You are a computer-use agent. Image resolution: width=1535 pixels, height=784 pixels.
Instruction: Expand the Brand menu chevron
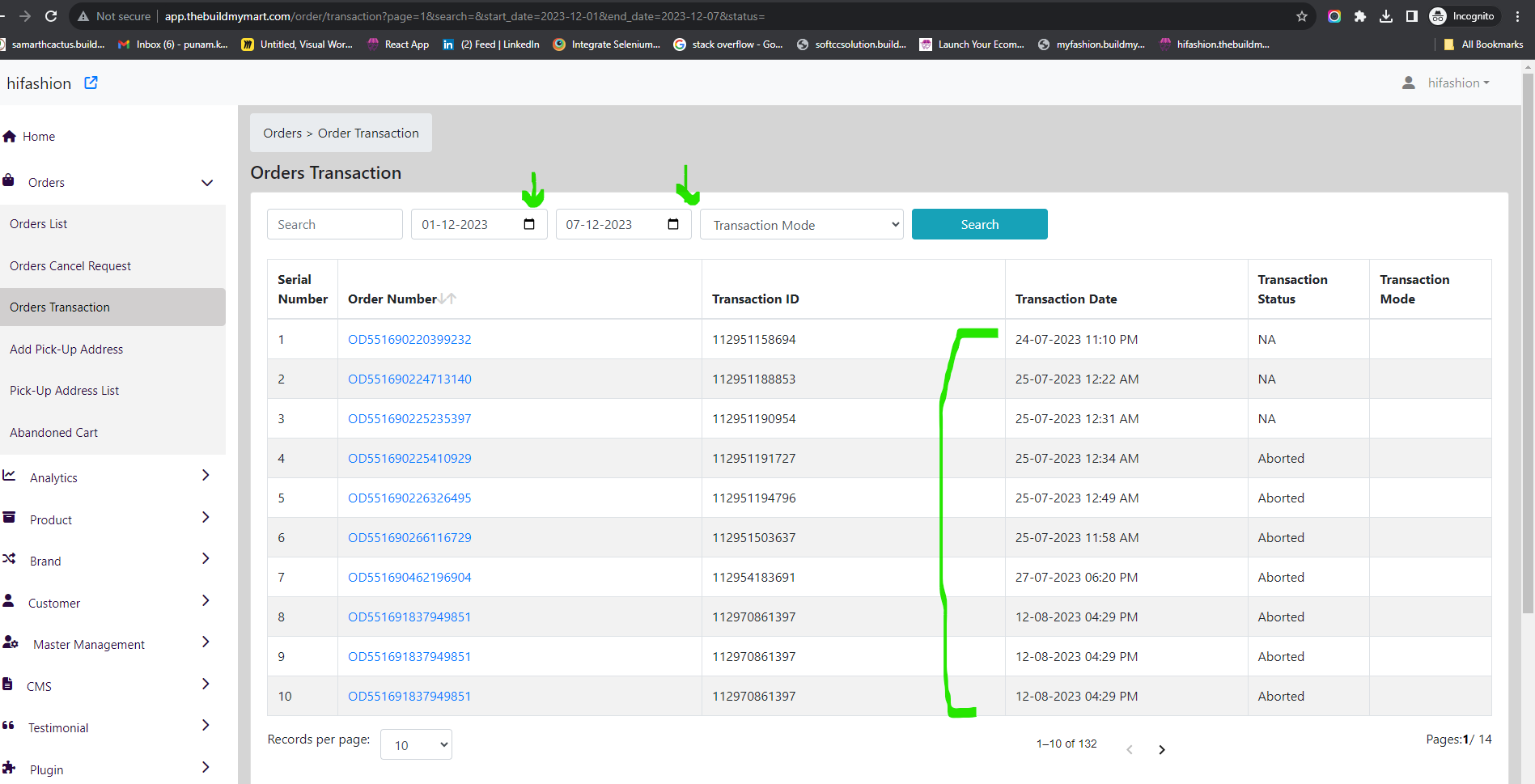click(206, 559)
